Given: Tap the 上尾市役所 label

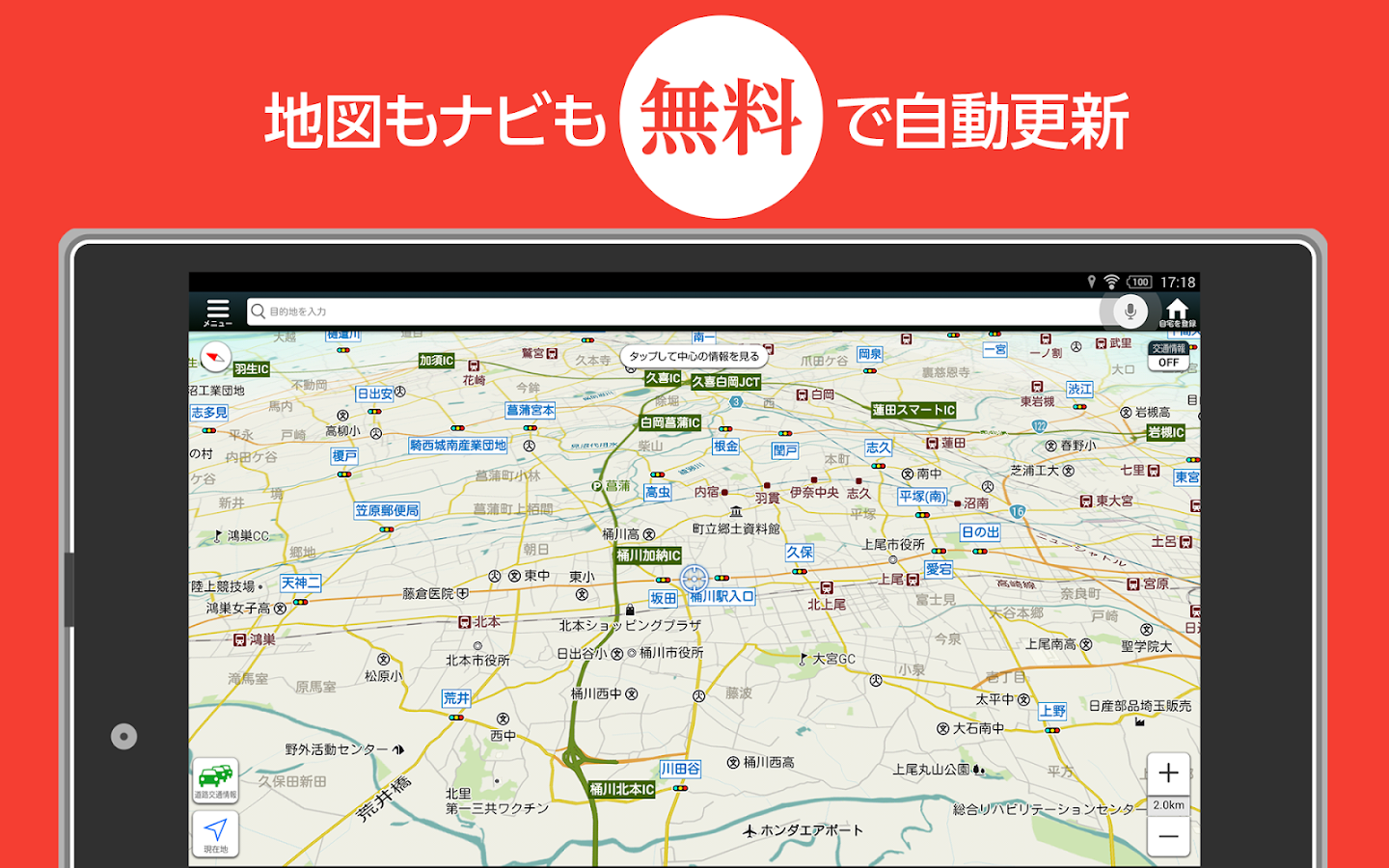Looking at the screenshot, I should pyautogui.click(x=893, y=545).
